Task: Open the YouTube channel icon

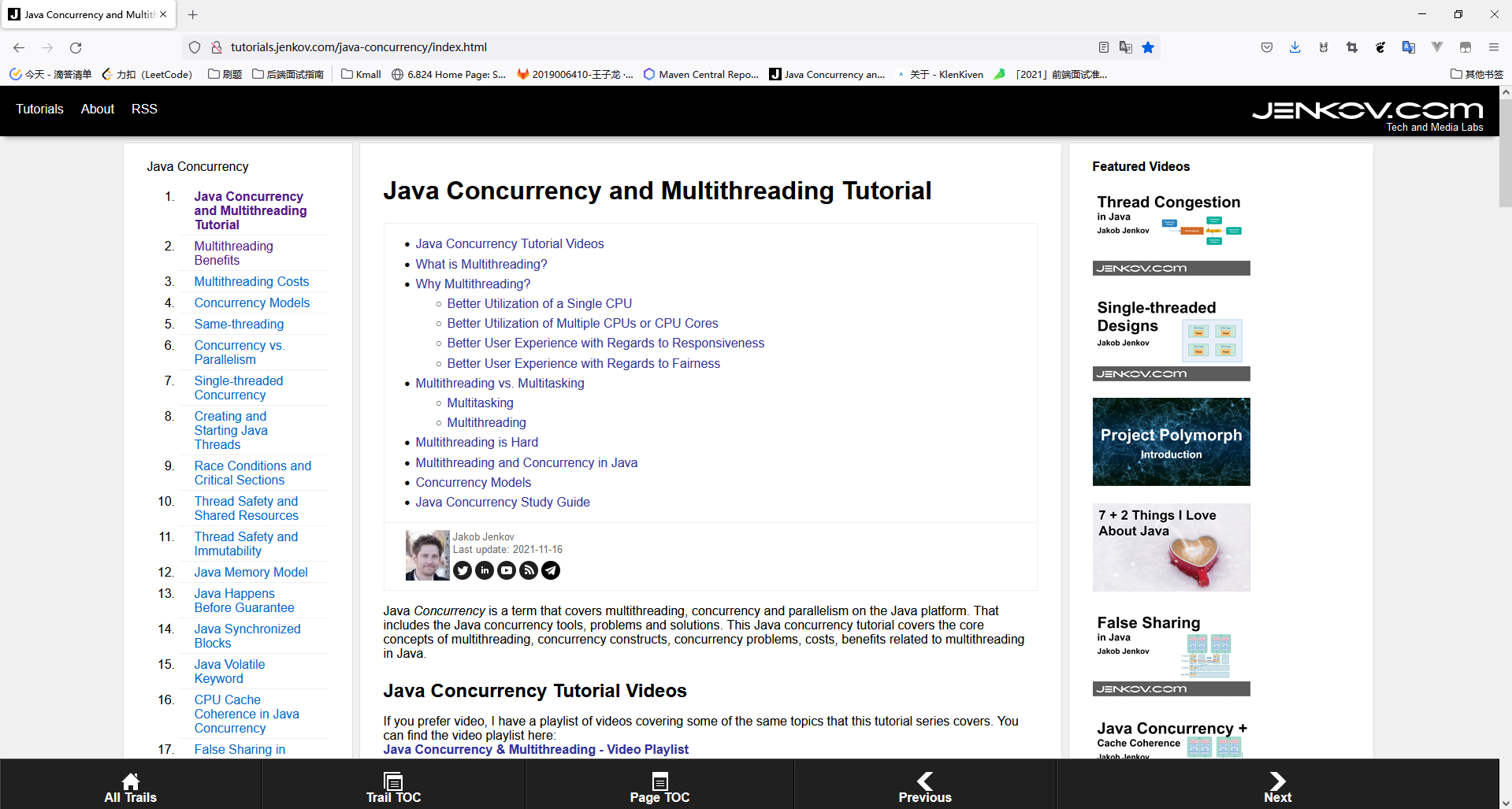Action: [x=507, y=570]
